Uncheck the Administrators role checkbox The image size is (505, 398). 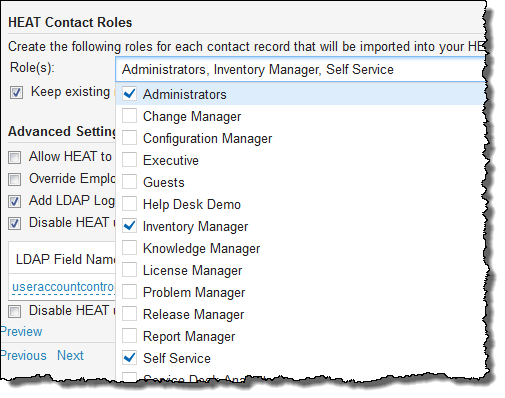pos(129,94)
